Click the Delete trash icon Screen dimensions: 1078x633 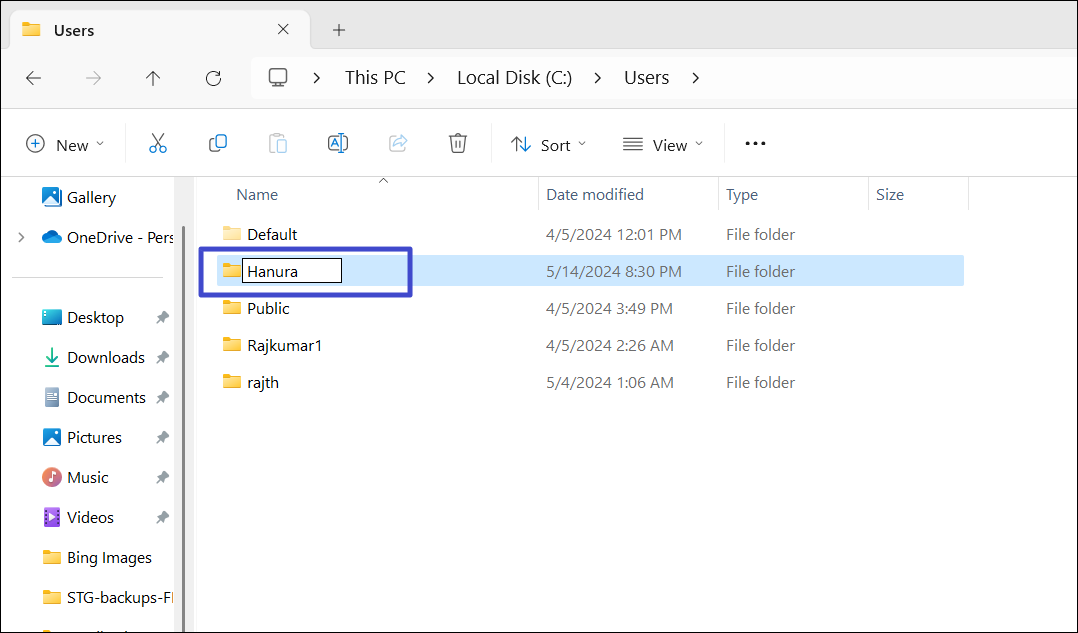(458, 144)
